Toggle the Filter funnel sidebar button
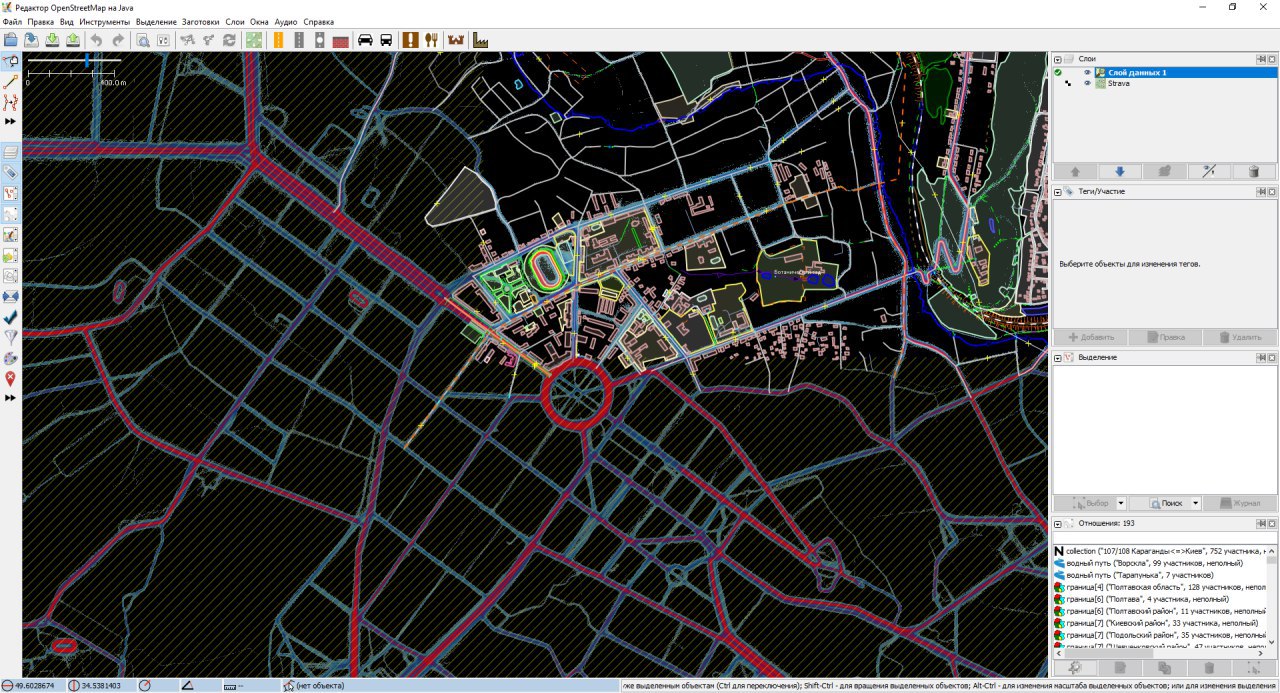 (x=11, y=337)
